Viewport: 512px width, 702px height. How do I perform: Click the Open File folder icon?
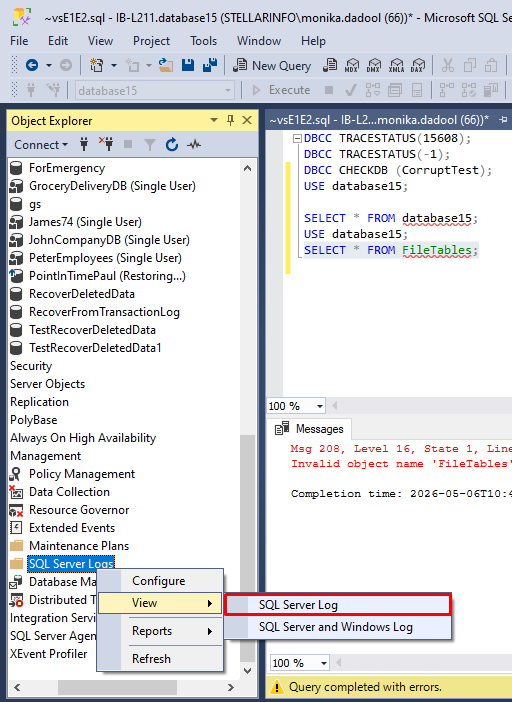pyautogui.click(x=166, y=65)
